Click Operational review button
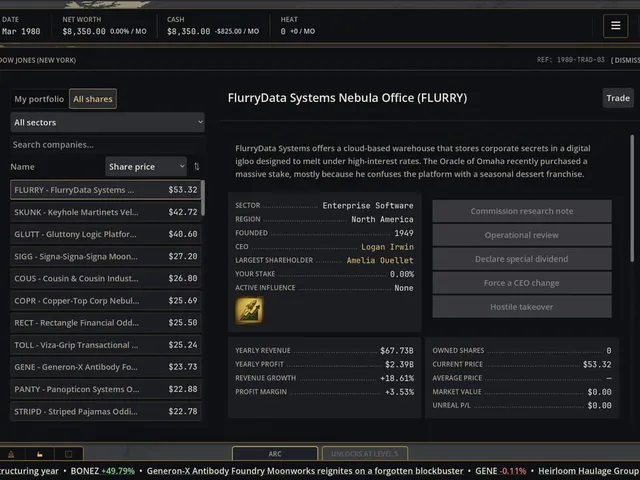The width and height of the screenshot is (640, 480). click(x=522, y=235)
